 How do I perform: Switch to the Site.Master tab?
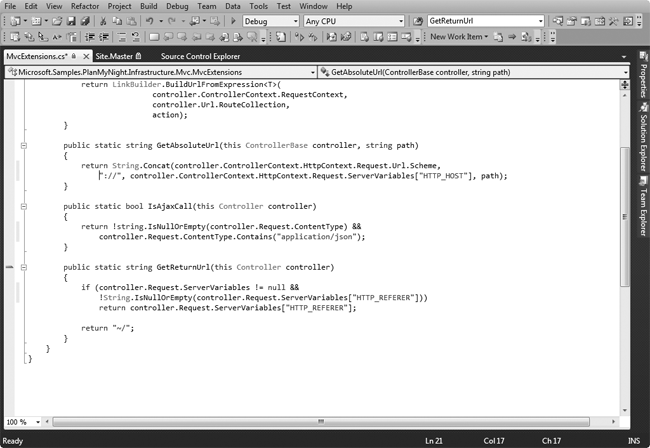[118, 56]
